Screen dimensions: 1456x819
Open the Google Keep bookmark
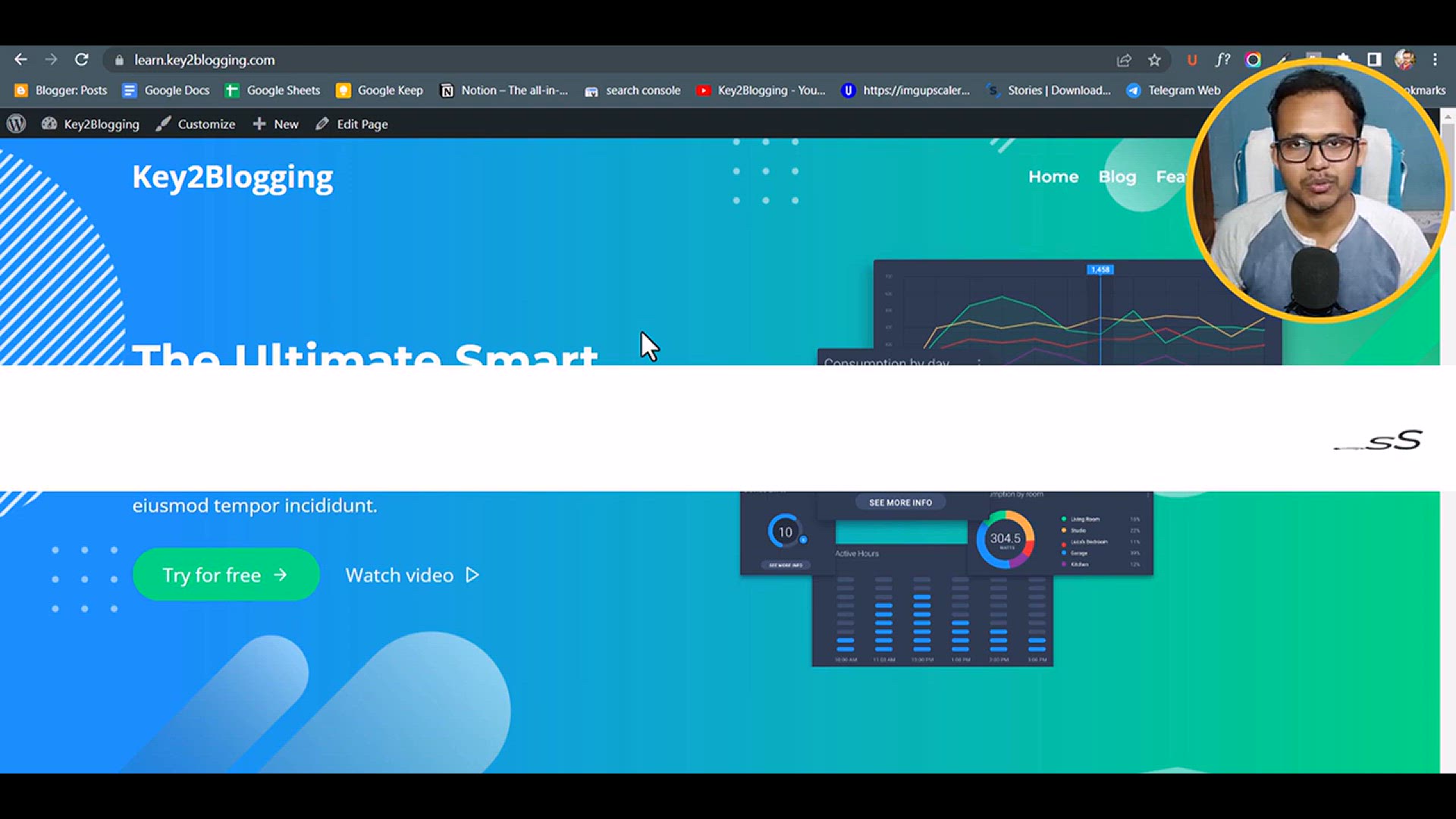click(379, 90)
